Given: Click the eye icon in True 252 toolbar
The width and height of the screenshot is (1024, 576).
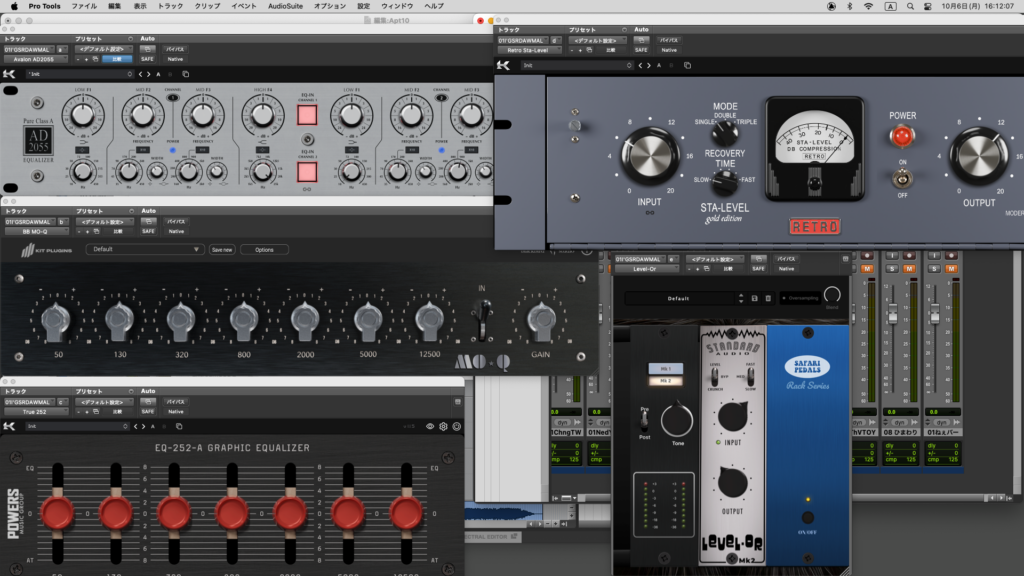Looking at the screenshot, I should [430, 426].
